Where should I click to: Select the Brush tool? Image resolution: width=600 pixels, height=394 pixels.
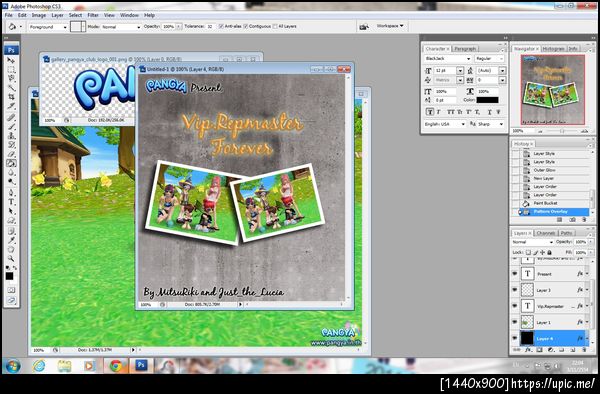point(11,126)
